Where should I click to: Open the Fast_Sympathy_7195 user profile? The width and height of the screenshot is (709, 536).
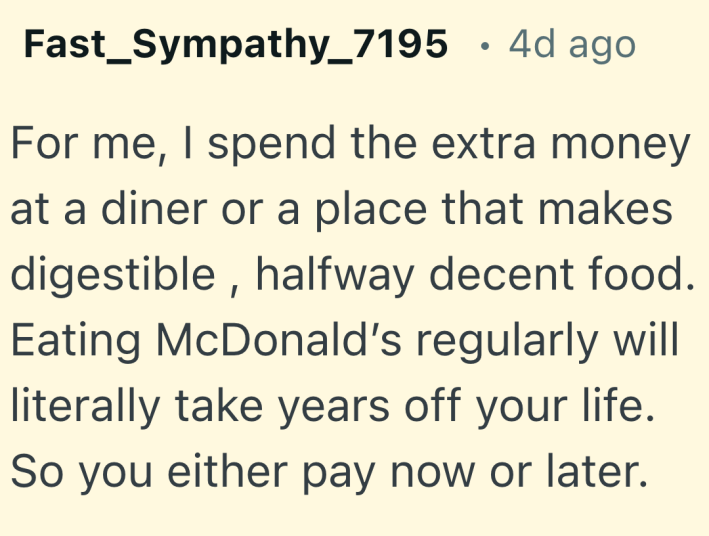coord(235,44)
